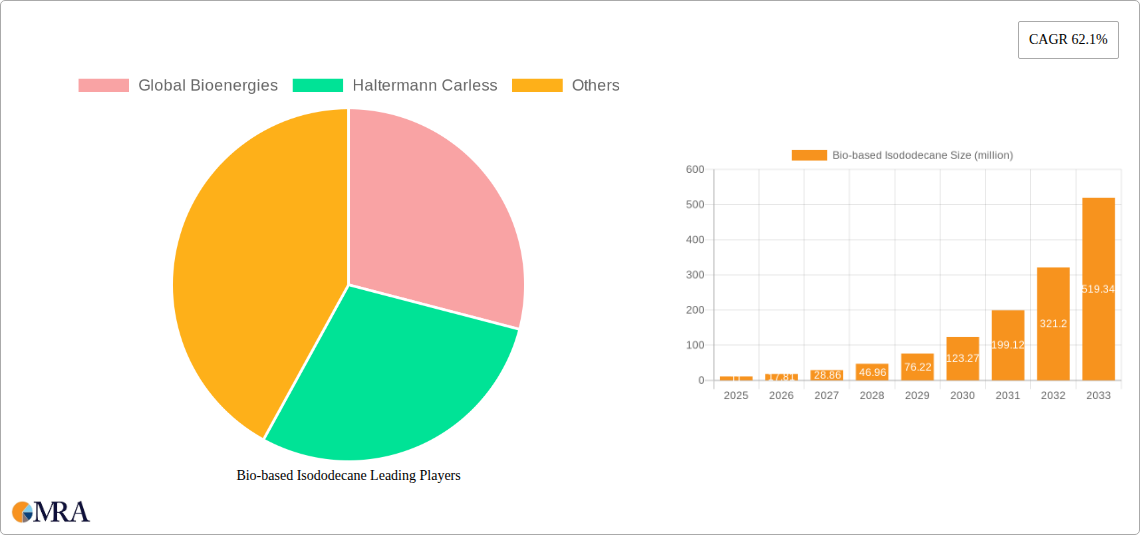Click the 2033 bar labeled 519.34
The image size is (1140, 535).
pos(1099,289)
